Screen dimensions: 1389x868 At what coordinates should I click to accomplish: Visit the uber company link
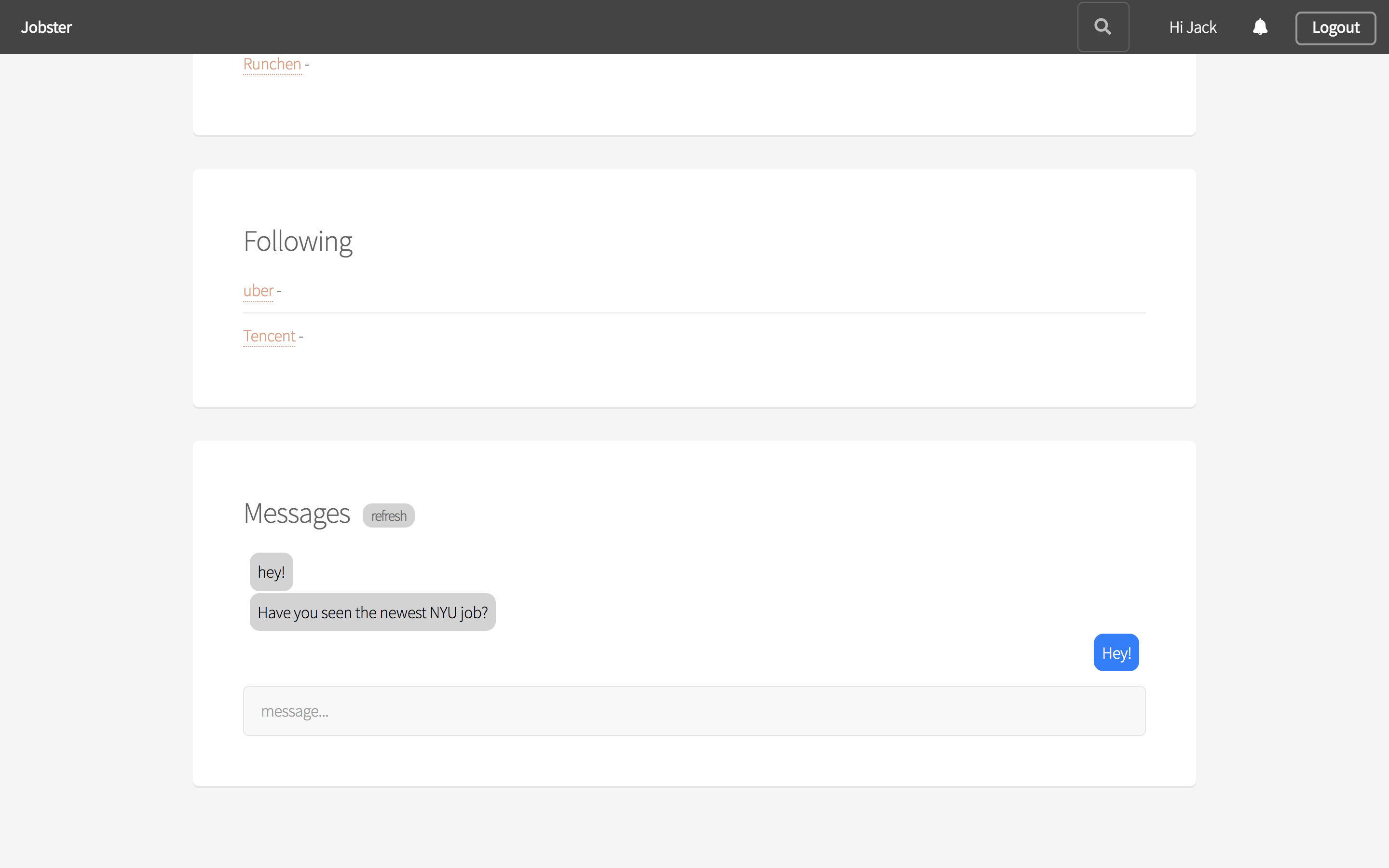(x=259, y=291)
